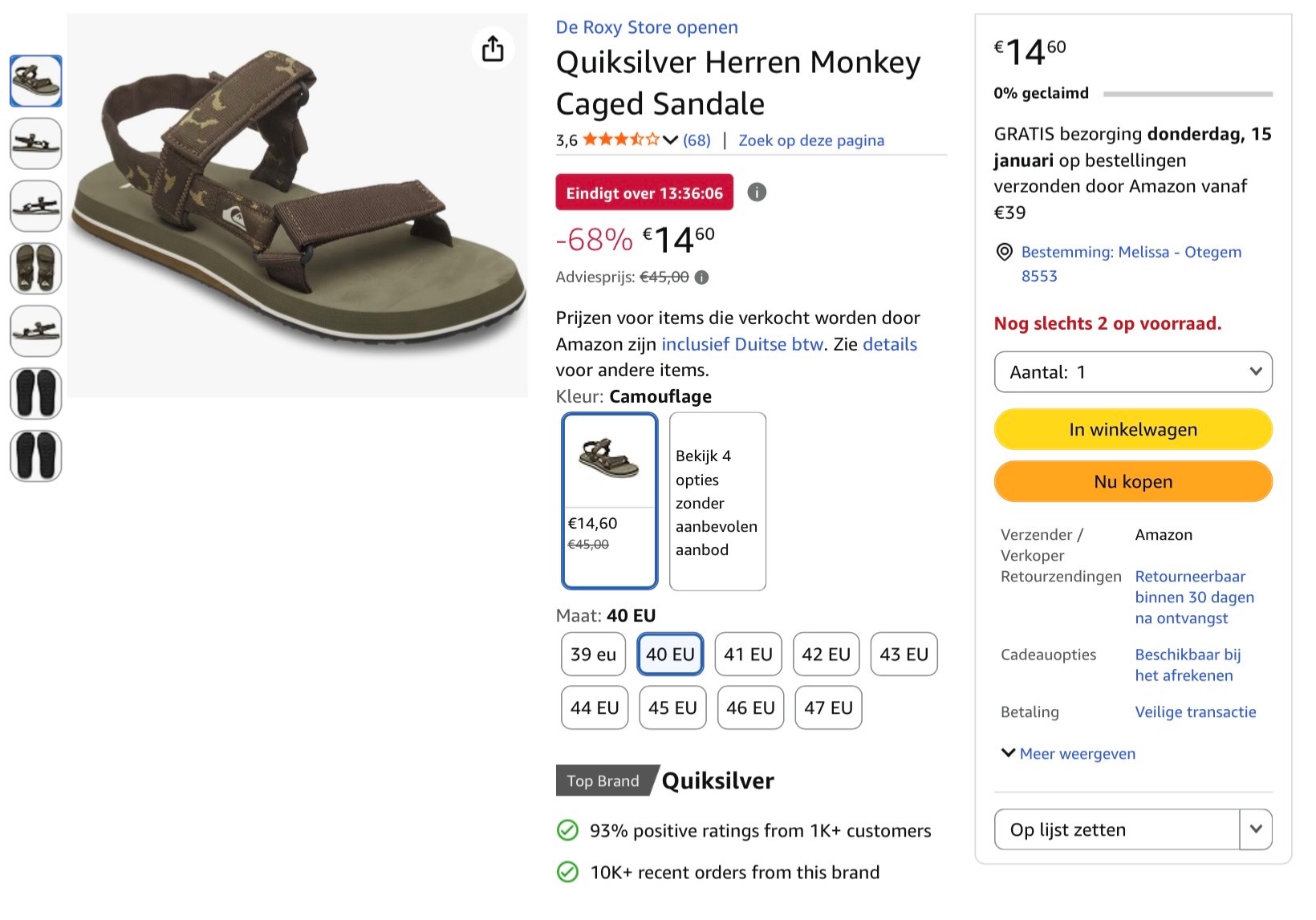Add item with In winkelwagen button
This screenshot has width=1316, height=920.
[1132, 430]
